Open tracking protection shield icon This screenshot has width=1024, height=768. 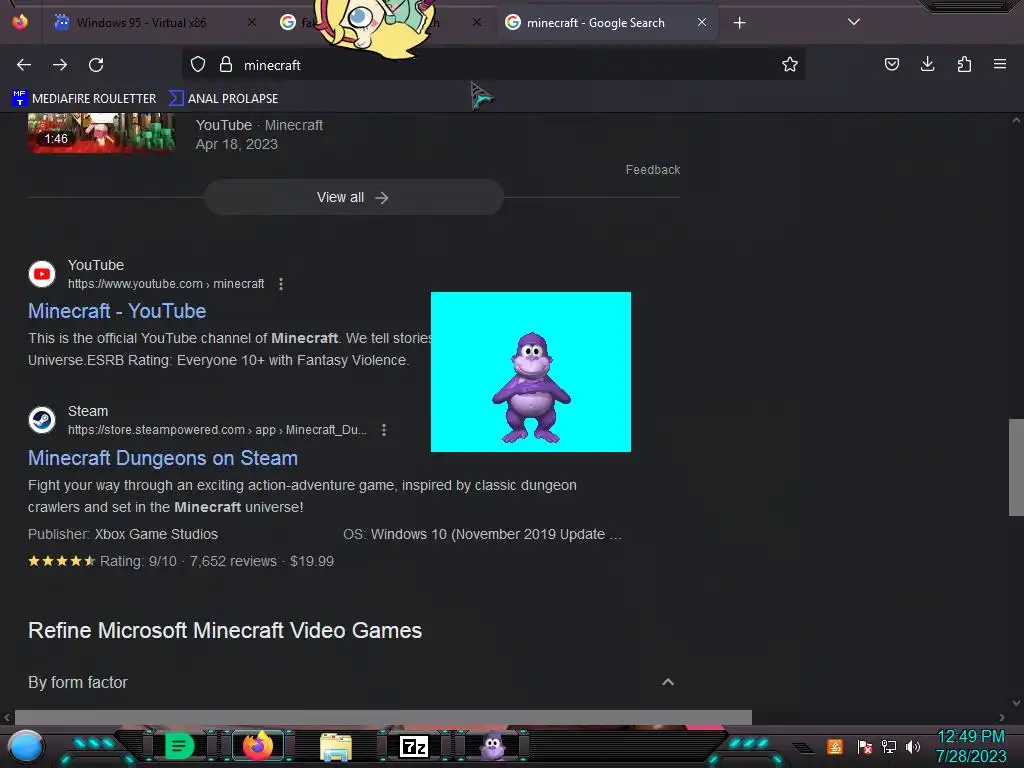coord(198,65)
